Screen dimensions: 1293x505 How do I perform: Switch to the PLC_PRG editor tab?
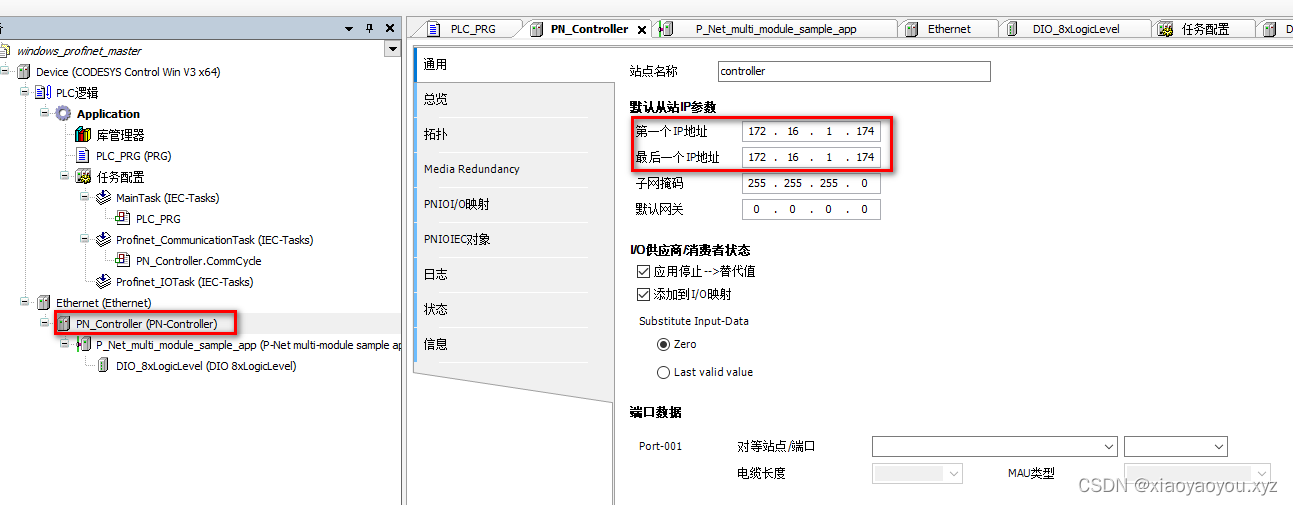(467, 29)
